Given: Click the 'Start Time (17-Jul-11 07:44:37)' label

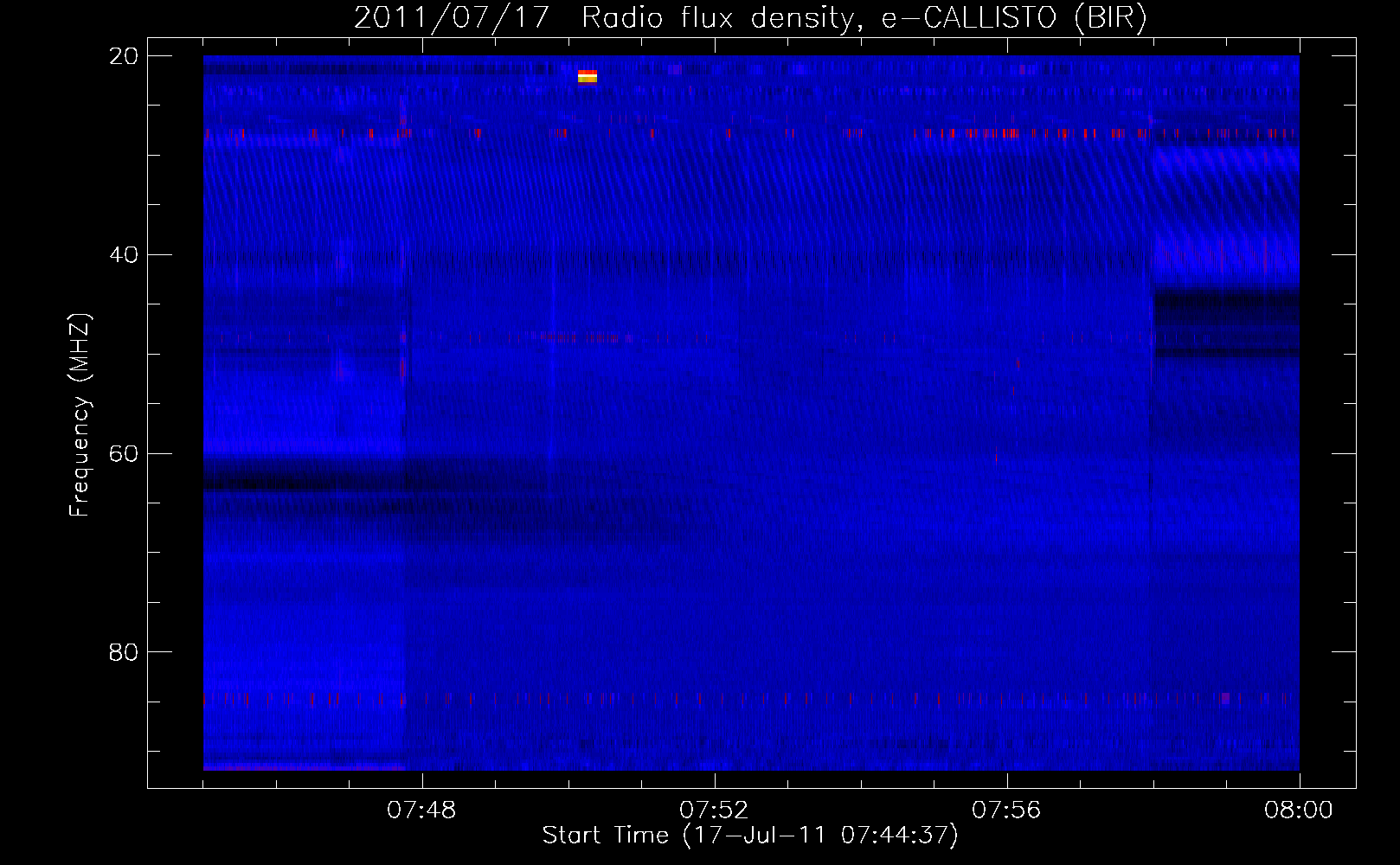Looking at the screenshot, I should pos(750,836).
